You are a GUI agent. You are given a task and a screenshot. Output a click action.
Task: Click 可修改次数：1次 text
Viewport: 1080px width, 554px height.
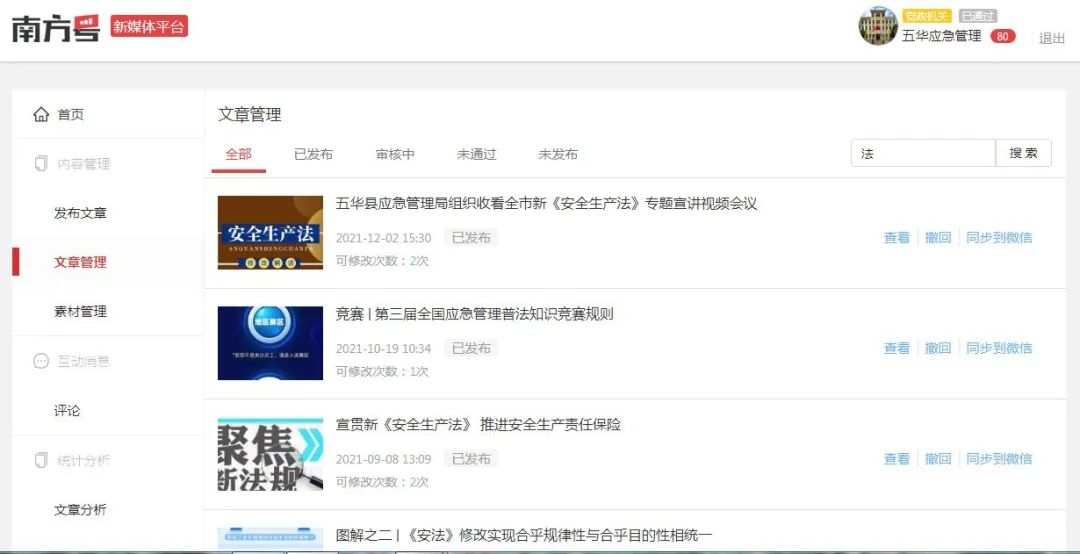point(382,371)
